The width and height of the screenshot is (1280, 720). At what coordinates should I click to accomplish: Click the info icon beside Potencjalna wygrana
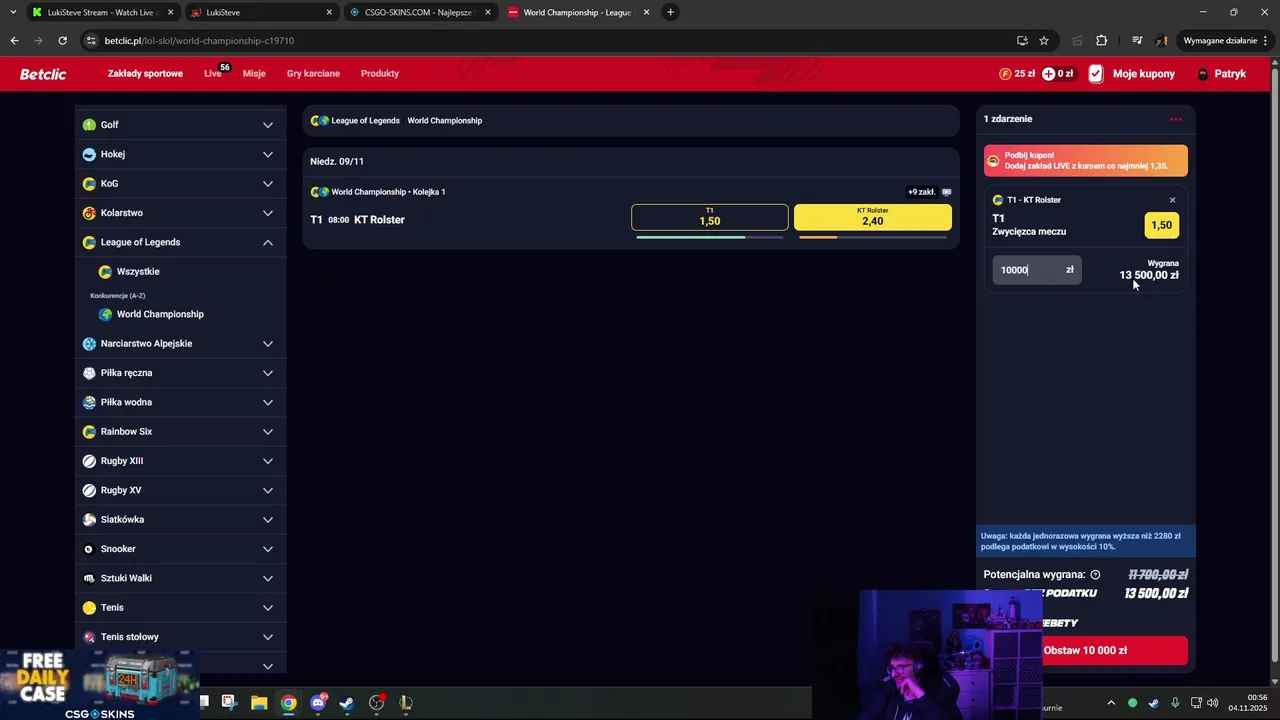(x=1095, y=575)
